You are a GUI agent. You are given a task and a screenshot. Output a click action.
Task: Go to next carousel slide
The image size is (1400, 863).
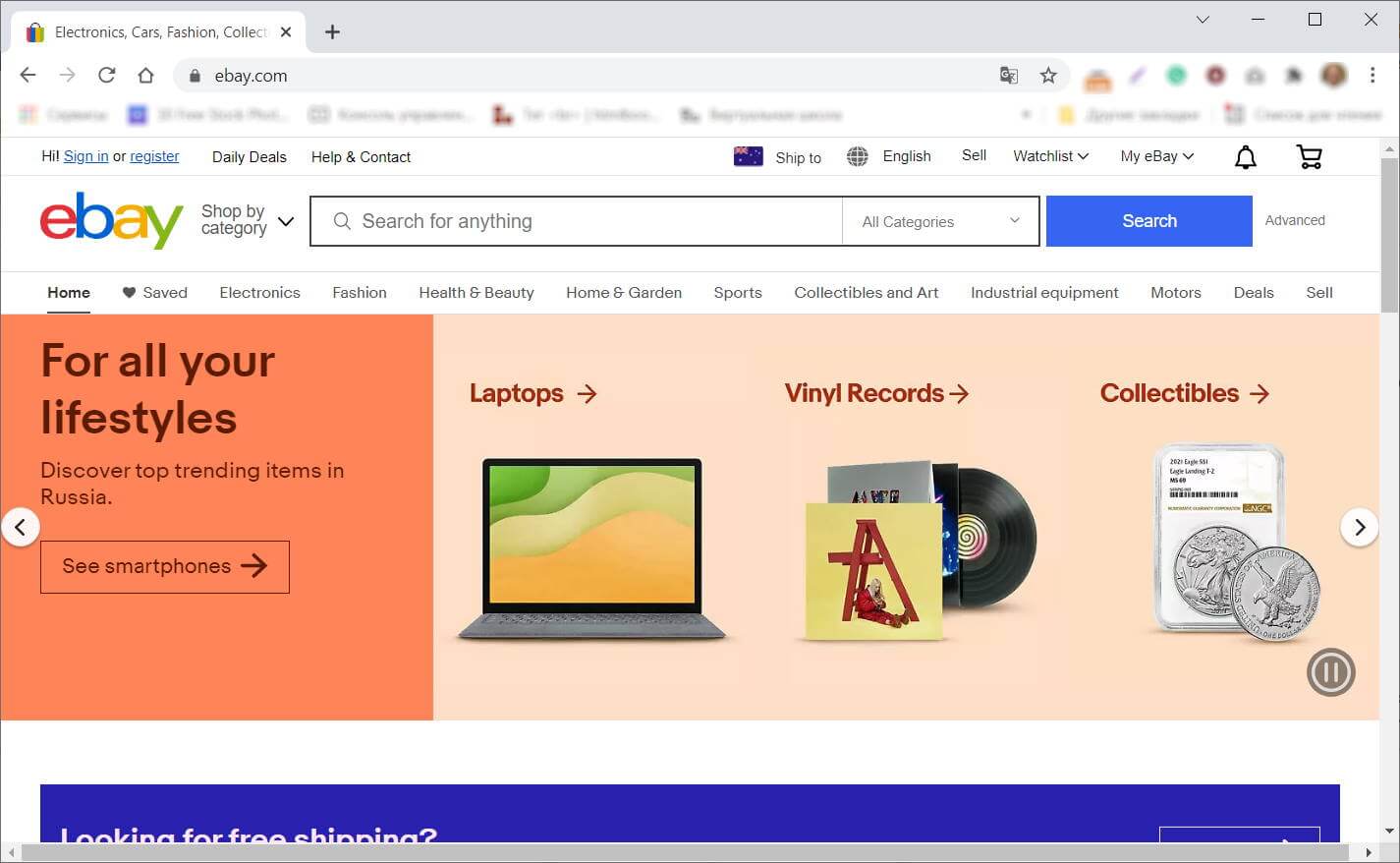tap(1359, 528)
